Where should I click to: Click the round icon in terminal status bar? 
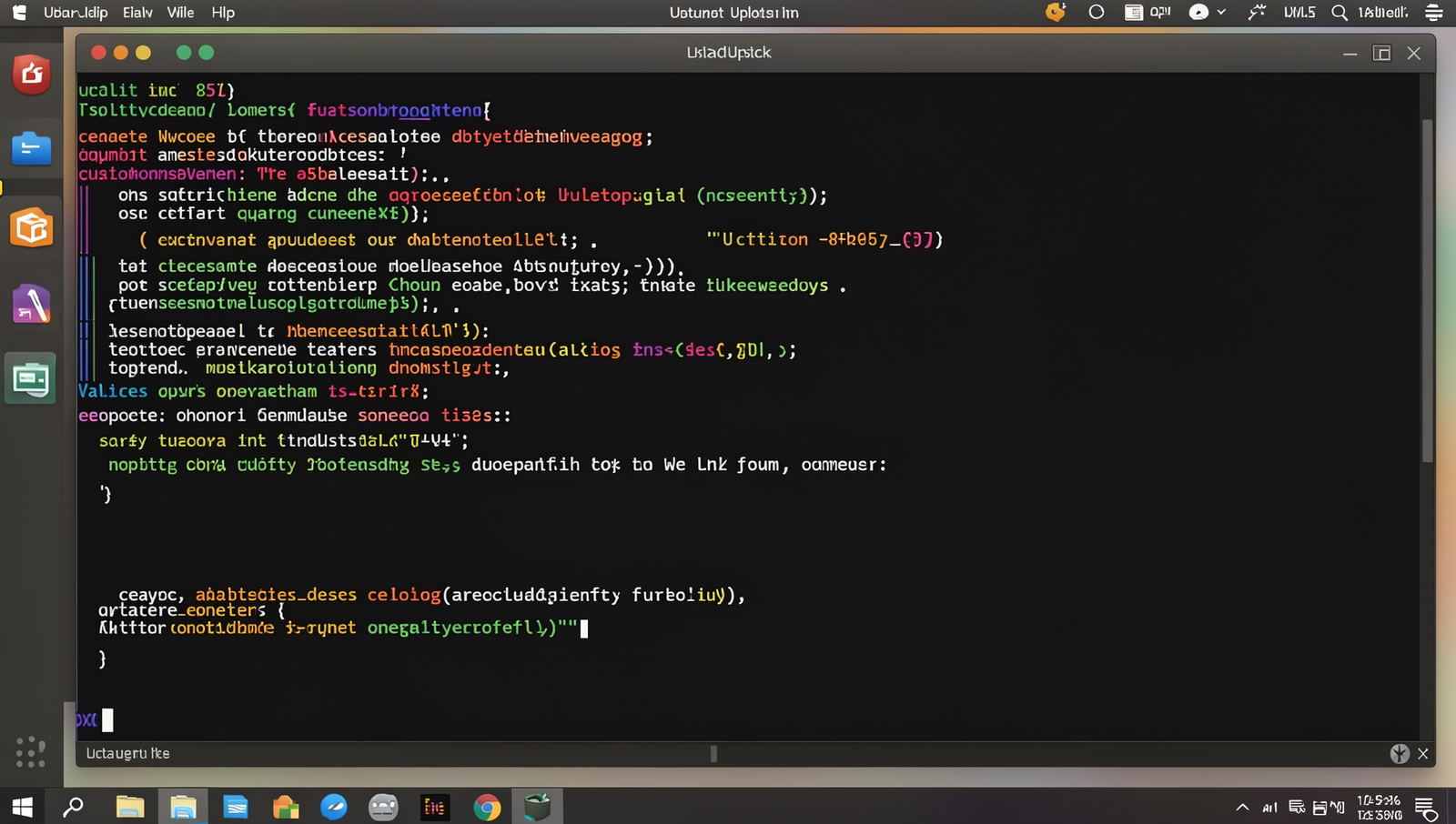(1400, 753)
